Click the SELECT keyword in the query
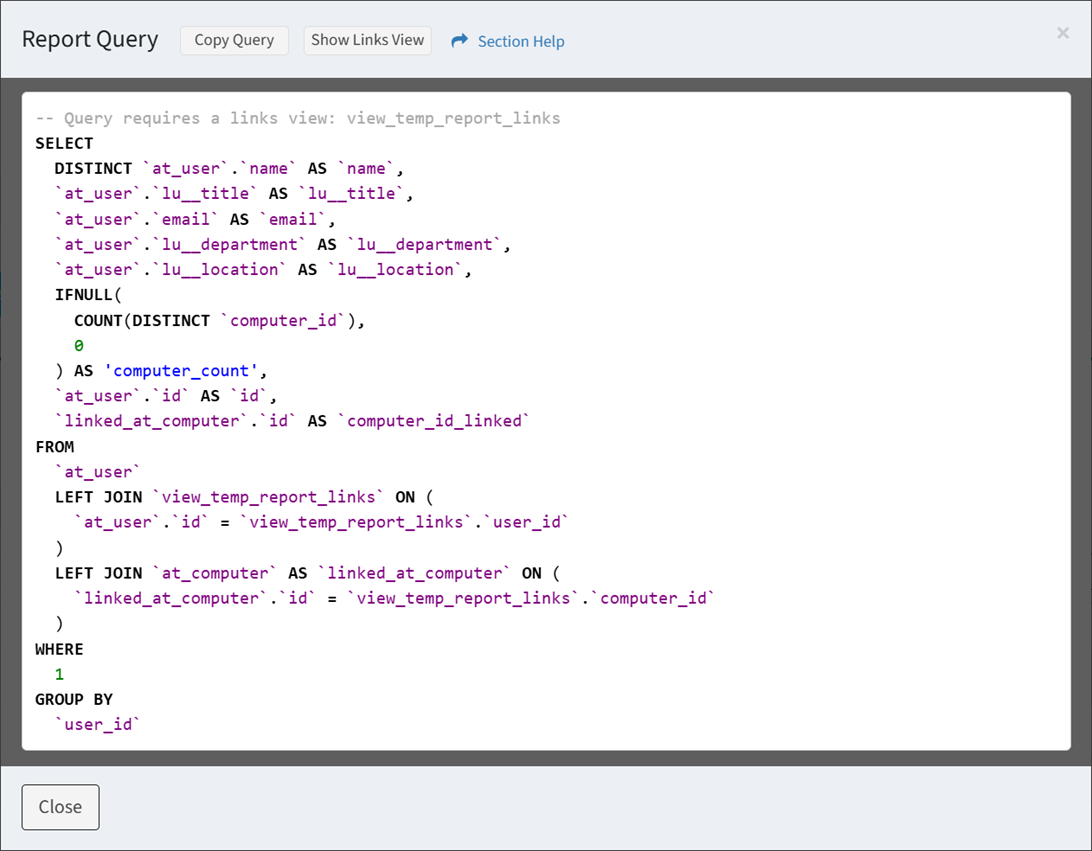Viewport: 1092px width, 851px height. 64,144
